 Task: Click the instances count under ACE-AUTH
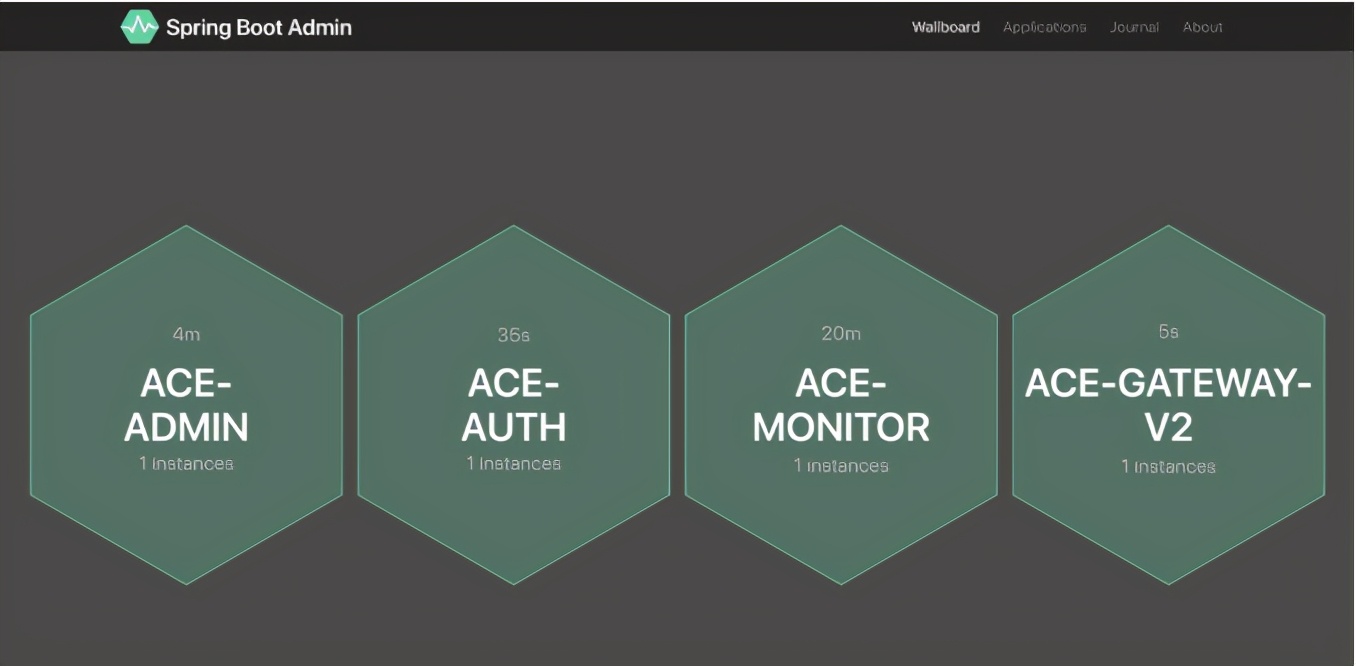tap(514, 464)
